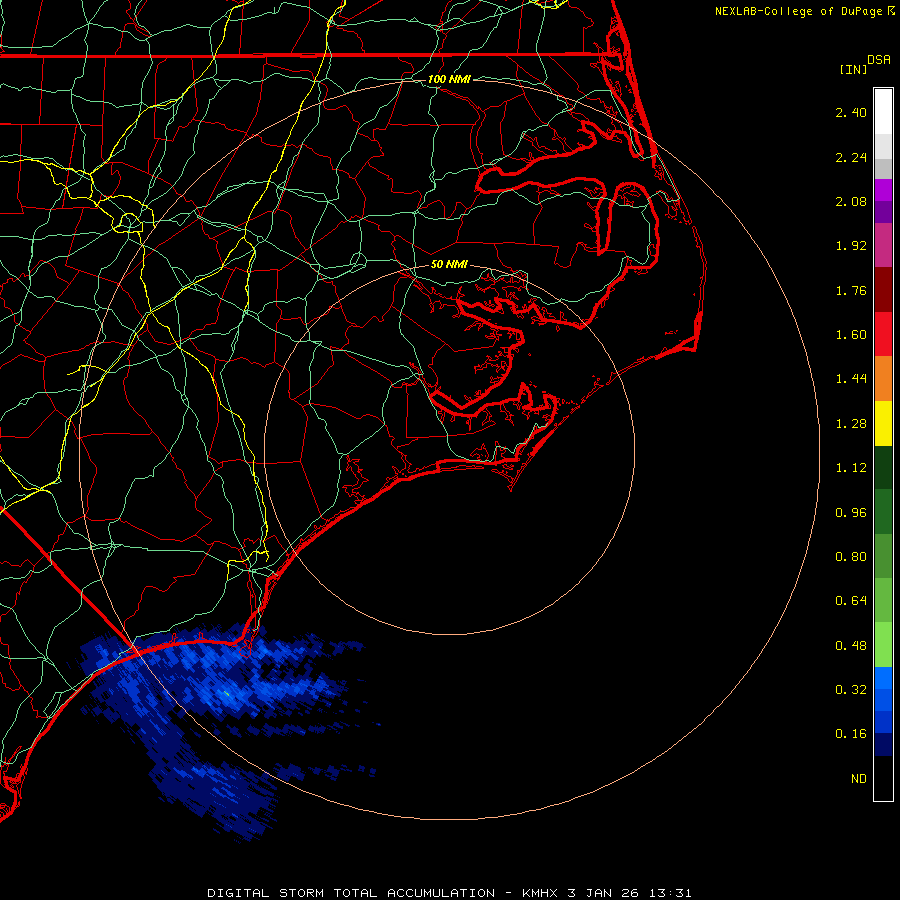
Task: Pick the light green legend swatch
Action: (883, 645)
